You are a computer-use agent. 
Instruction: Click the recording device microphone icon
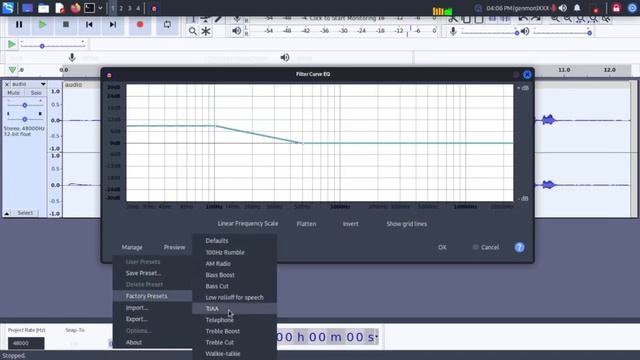coord(72,58)
